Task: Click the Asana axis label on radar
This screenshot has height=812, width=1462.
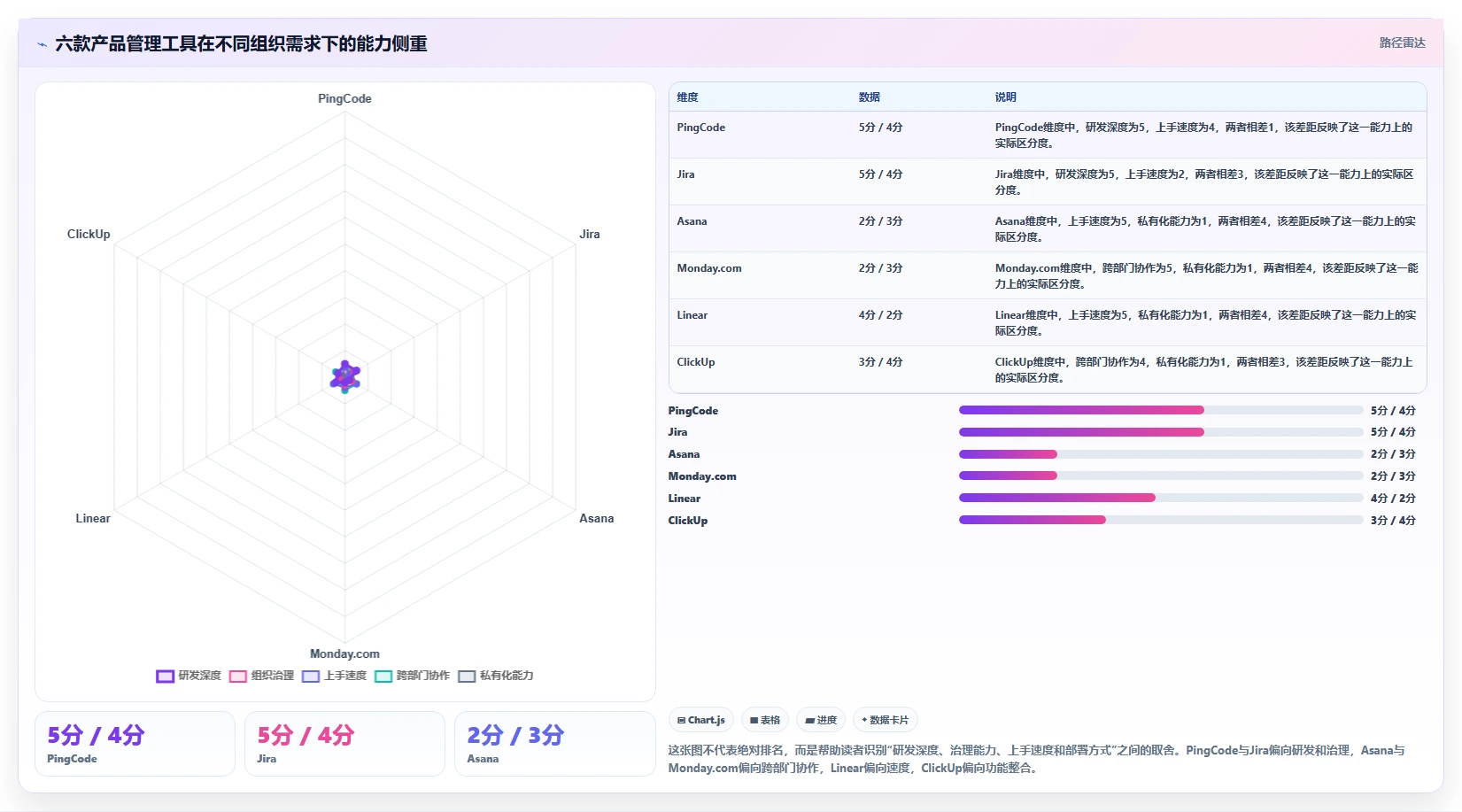Action: (596, 518)
